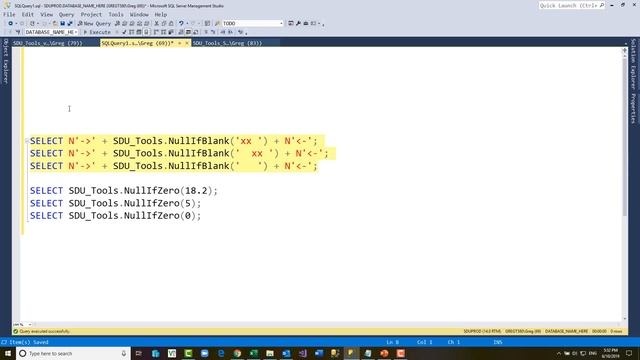The width and height of the screenshot is (640, 360).
Task: Open Properties window via the wrench icon
Action: (x=298, y=23)
